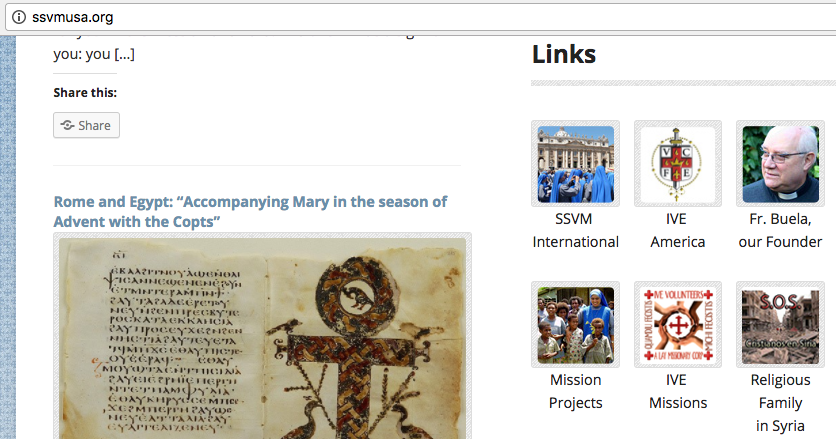The width and height of the screenshot is (836, 439).
Task: Open the Religious Family in Syria link
Action: 780,403
